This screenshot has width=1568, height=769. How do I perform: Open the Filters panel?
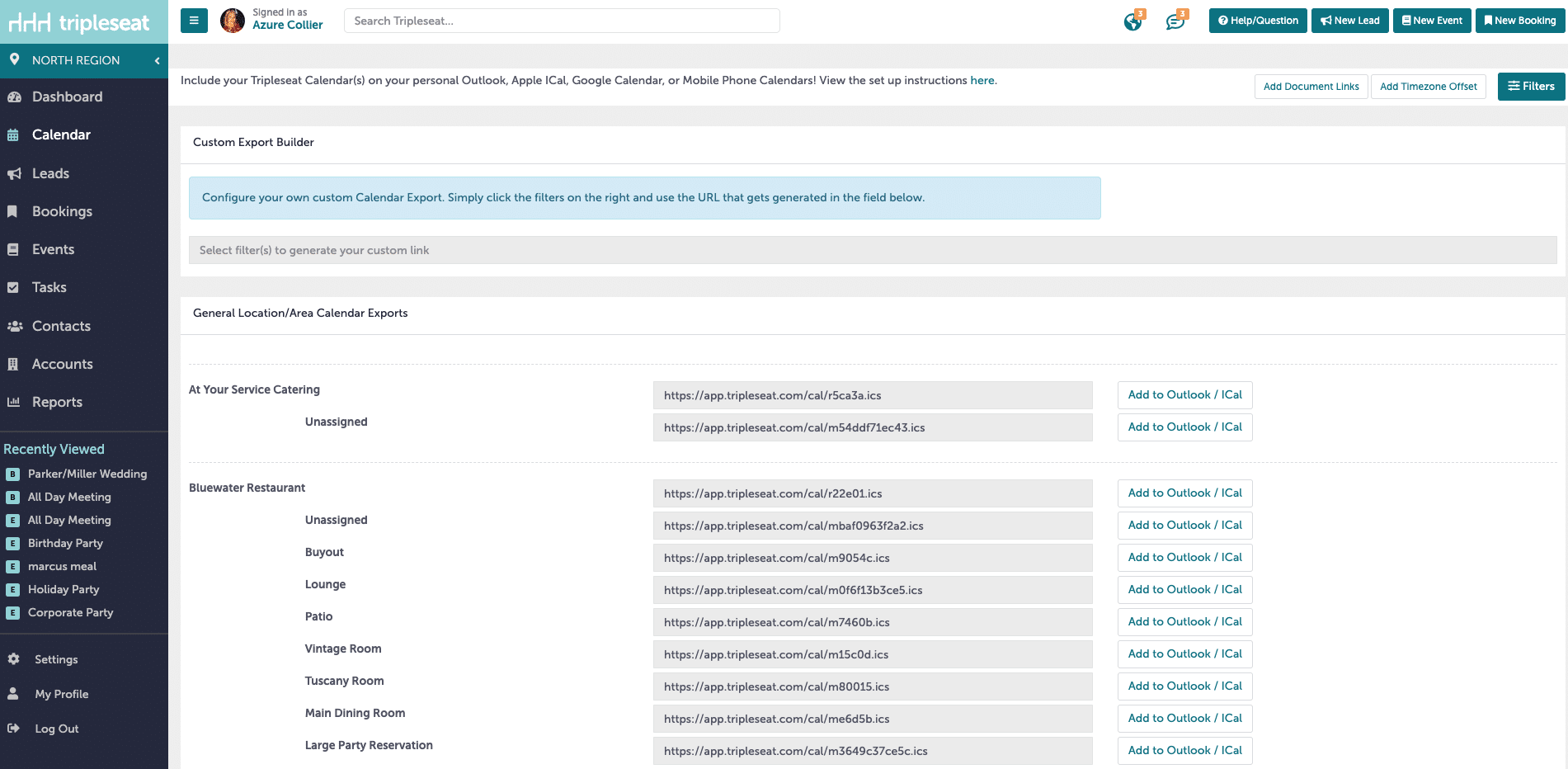coord(1531,86)
